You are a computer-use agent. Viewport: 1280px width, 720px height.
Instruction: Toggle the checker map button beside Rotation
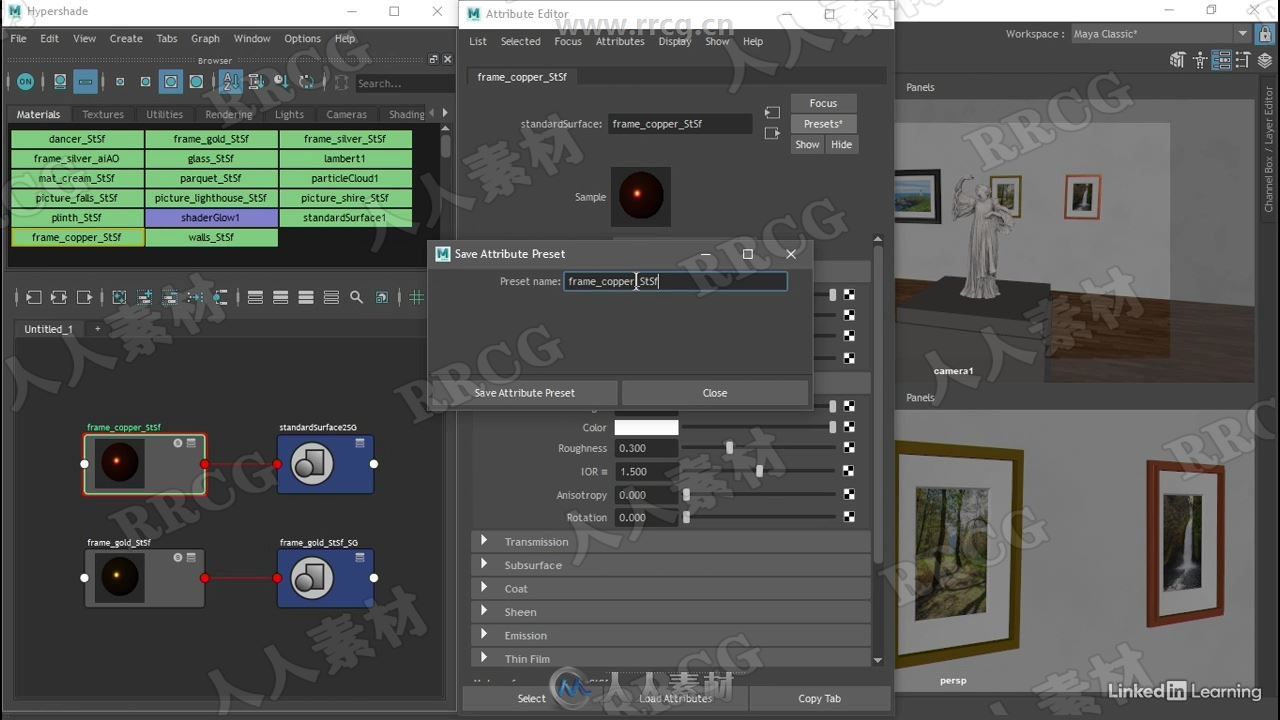[x=849, y=517]
